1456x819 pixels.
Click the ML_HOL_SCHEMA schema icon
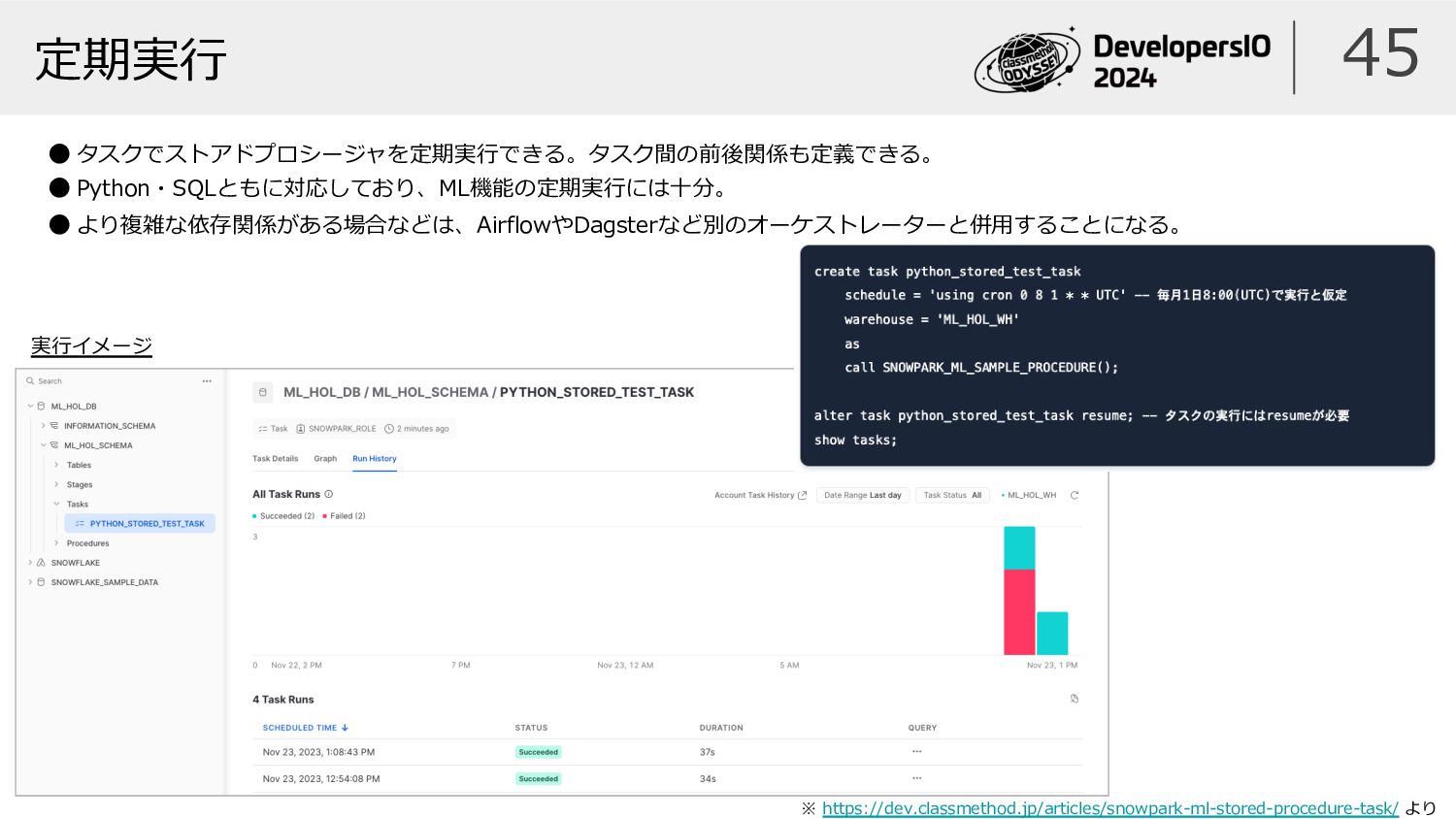54,445
